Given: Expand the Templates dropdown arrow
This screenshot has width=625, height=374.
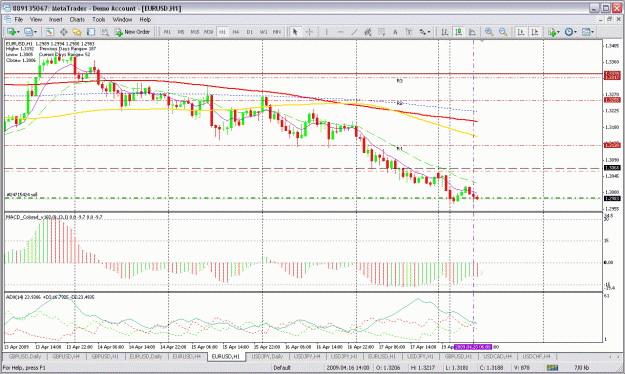Looking at the screenshot, I should click(593, 32).
